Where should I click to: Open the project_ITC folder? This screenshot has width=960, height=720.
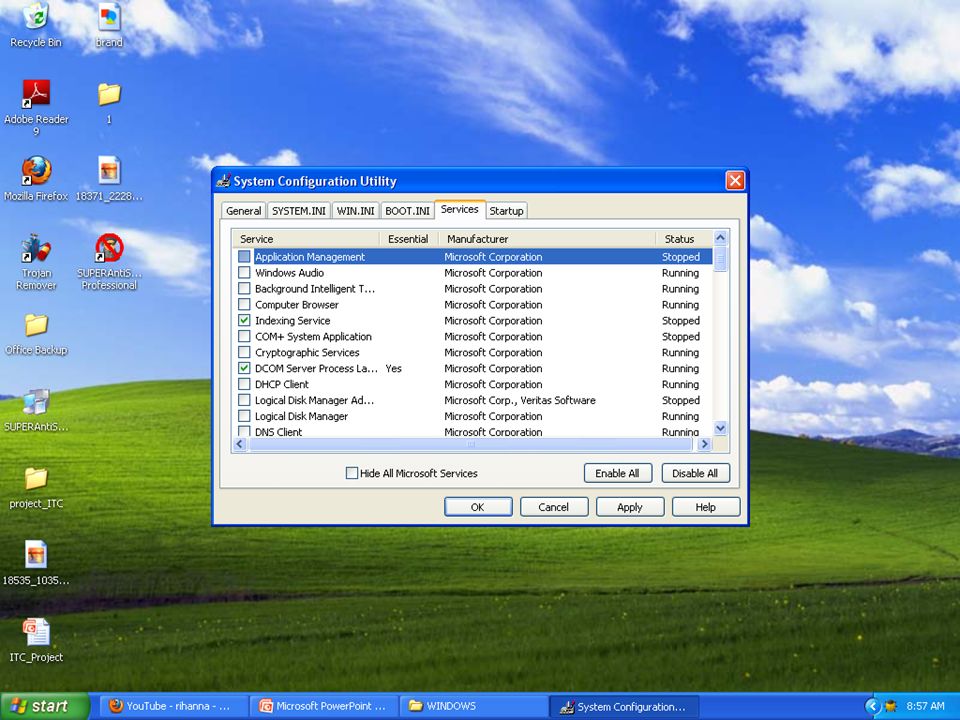click(x=36, y=487)
